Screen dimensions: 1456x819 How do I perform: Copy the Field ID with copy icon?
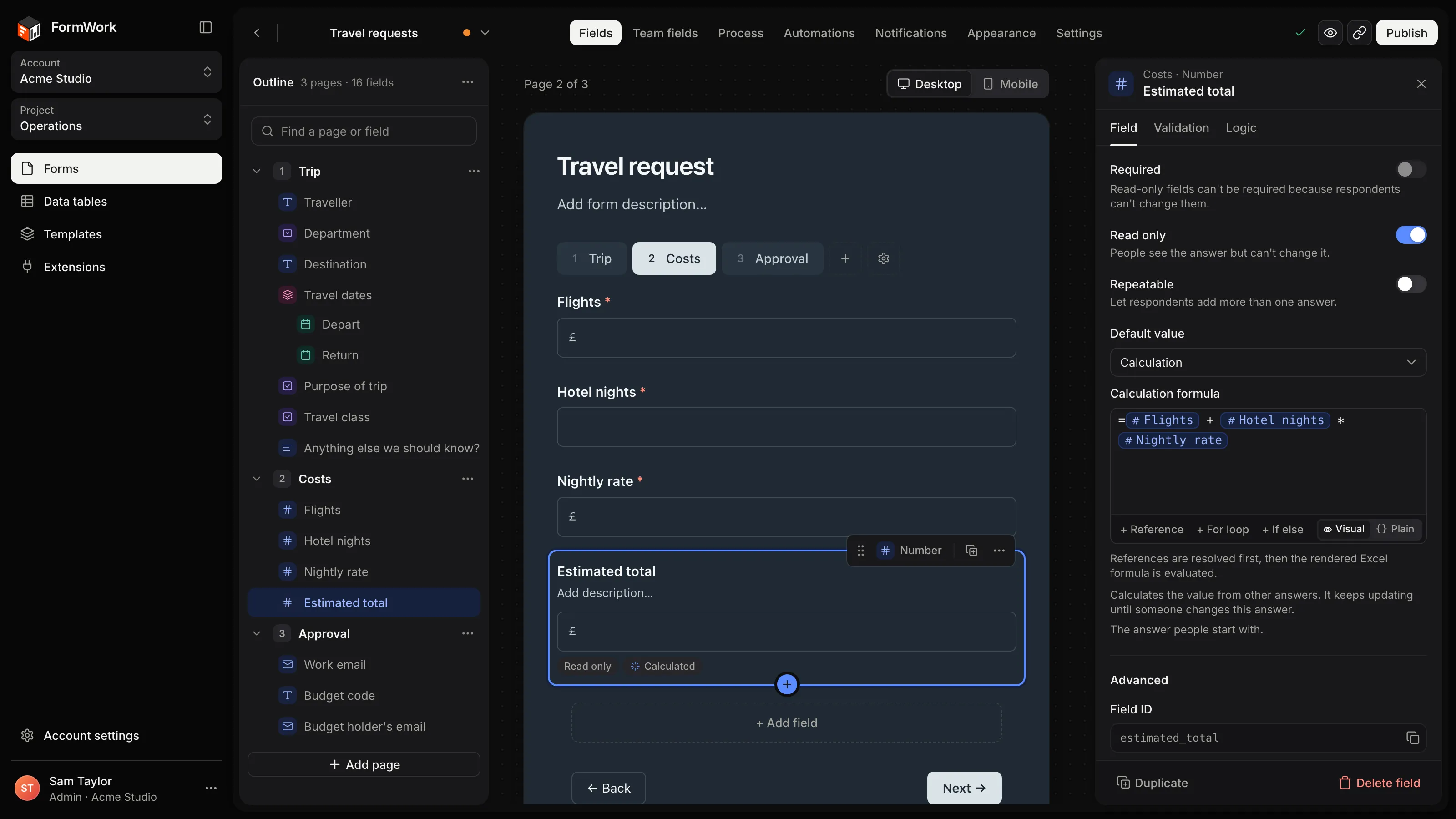coord(1412,738)
